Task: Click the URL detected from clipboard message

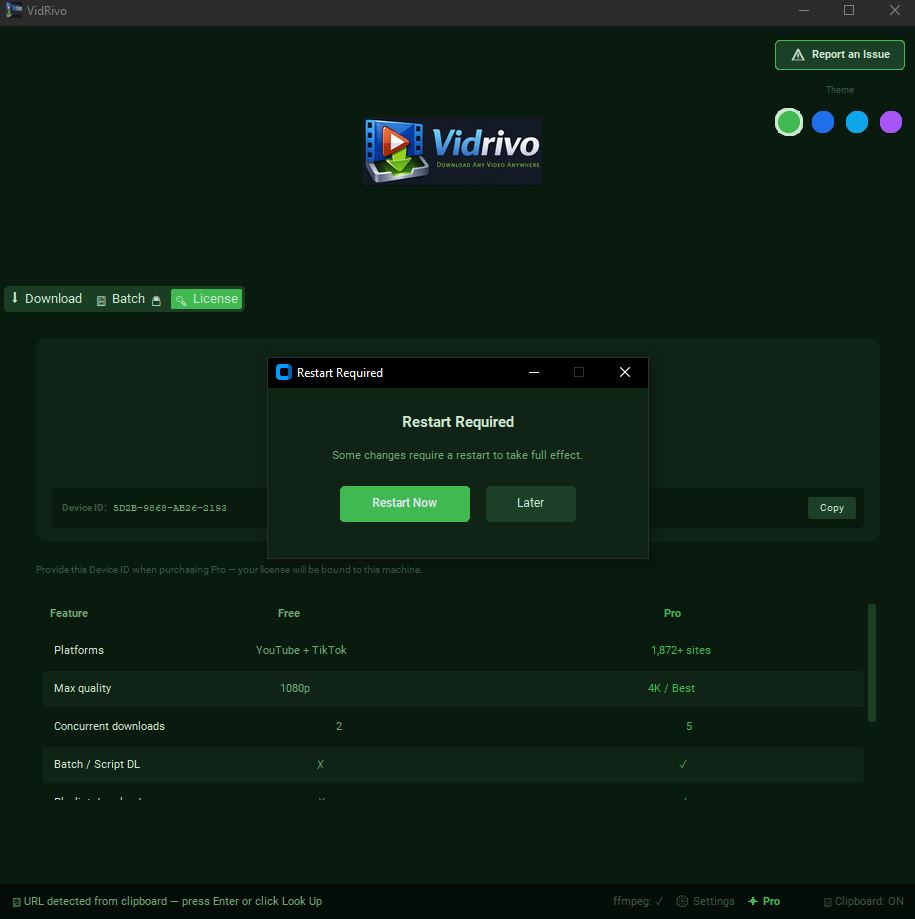Action: click(173, 901)
